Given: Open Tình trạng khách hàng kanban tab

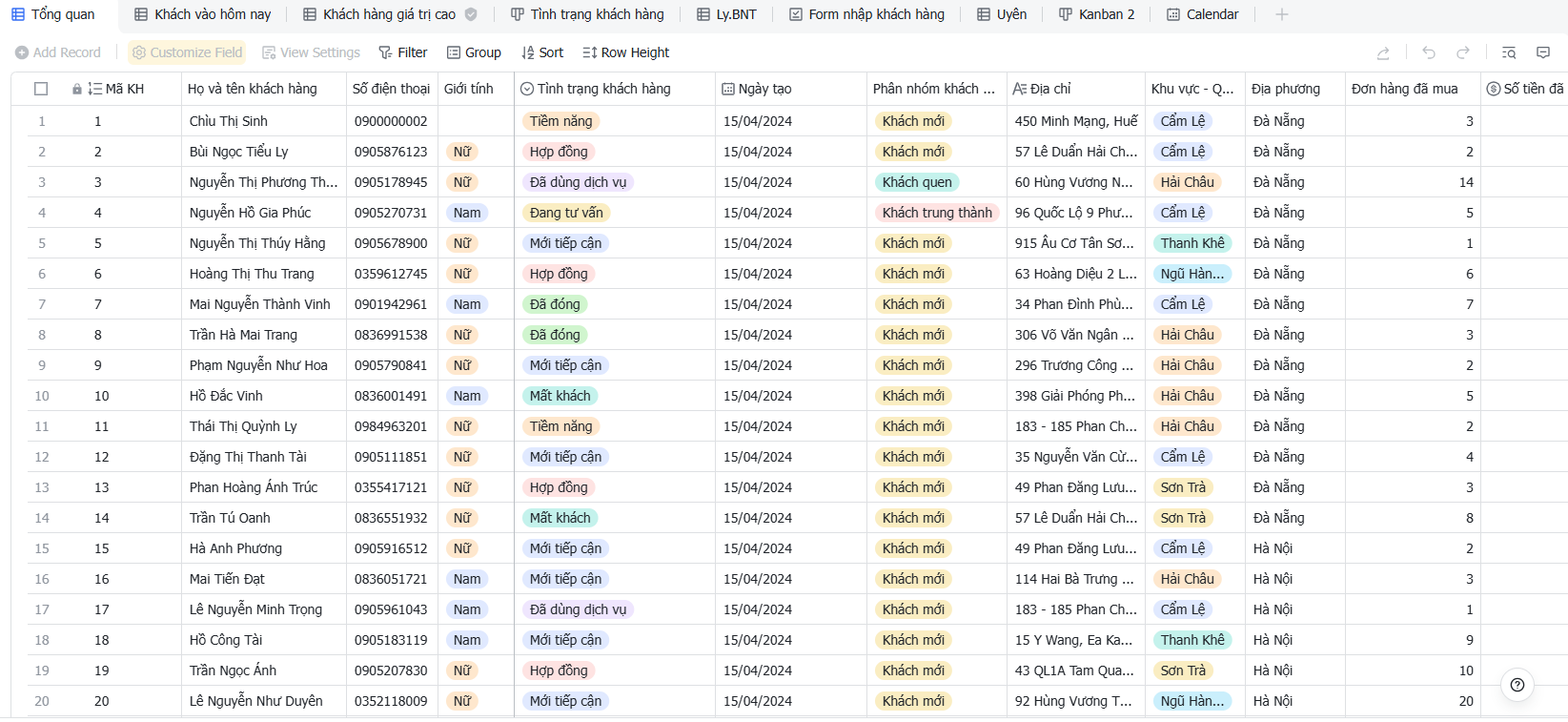Looking at the screenshot, I should 587,14.
